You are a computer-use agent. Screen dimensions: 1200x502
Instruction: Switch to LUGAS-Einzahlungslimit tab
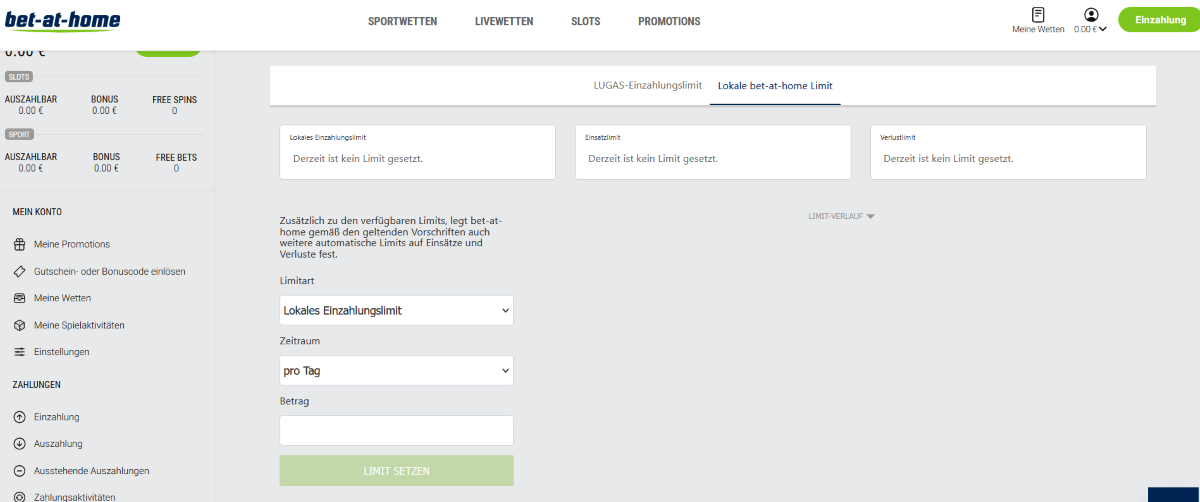648,85
